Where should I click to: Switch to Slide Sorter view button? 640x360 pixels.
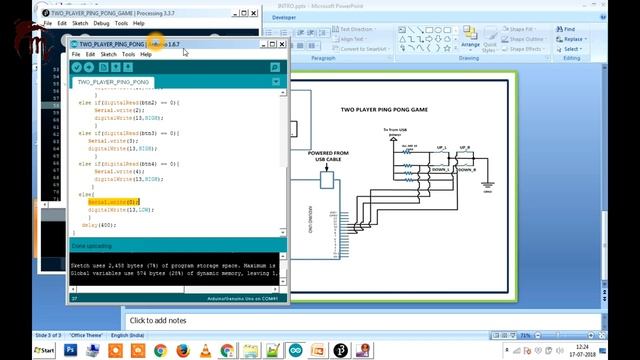pyautogui.click(x=504, y=336)
